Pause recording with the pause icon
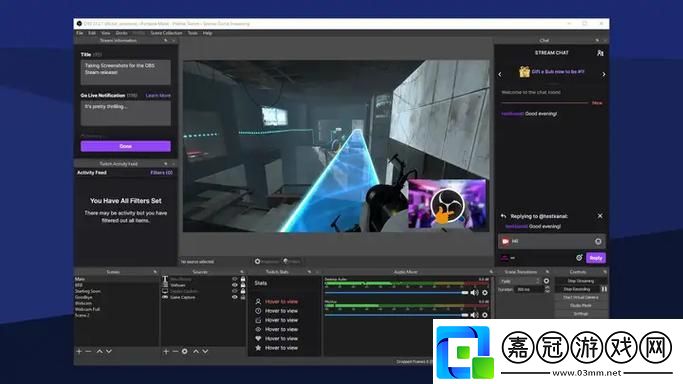683x384 pixels. pyautogui.click(x=604, y=289)
